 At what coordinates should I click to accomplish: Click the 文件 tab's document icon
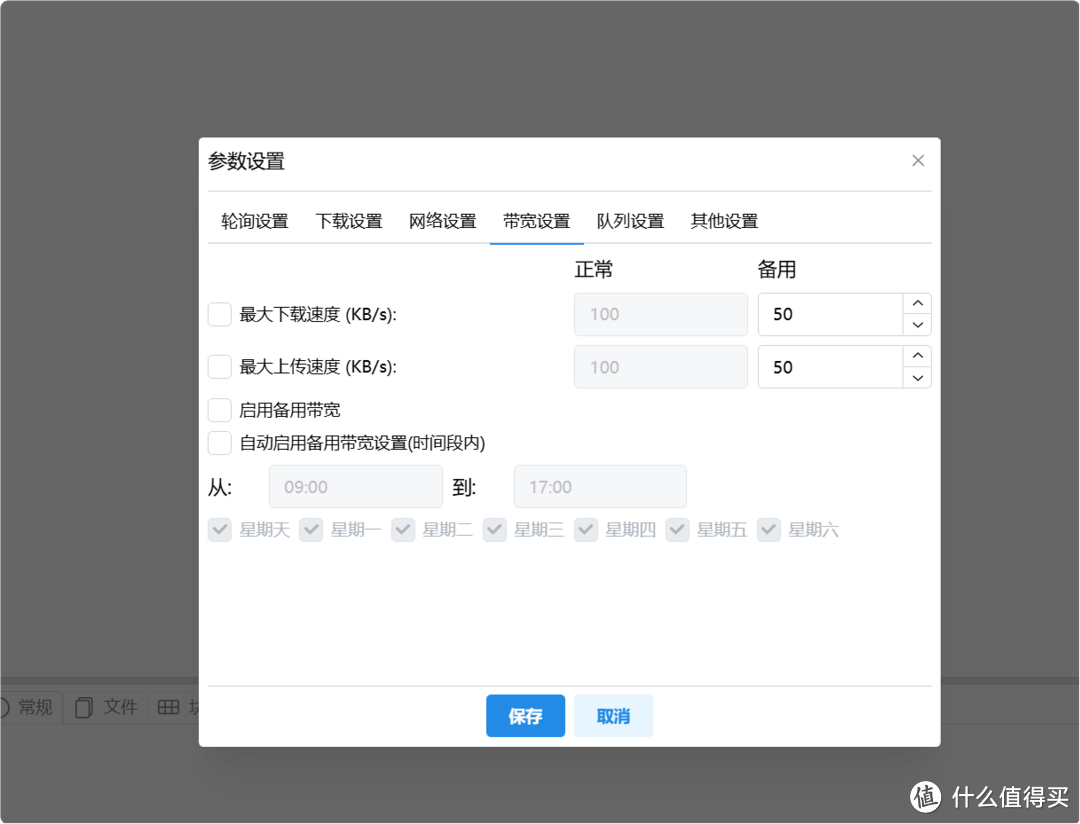(84, 707)
